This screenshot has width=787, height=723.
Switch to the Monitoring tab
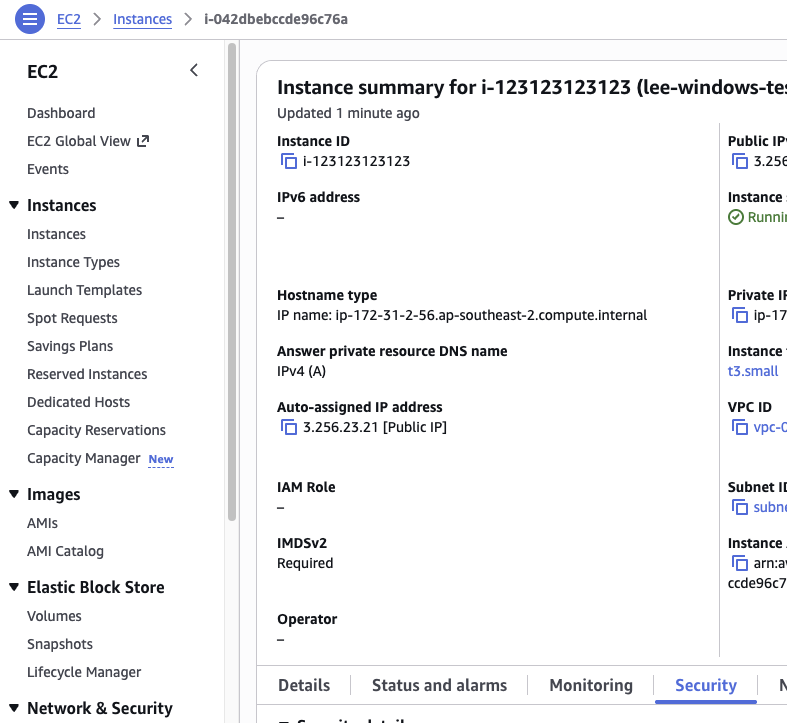point(591,685)
